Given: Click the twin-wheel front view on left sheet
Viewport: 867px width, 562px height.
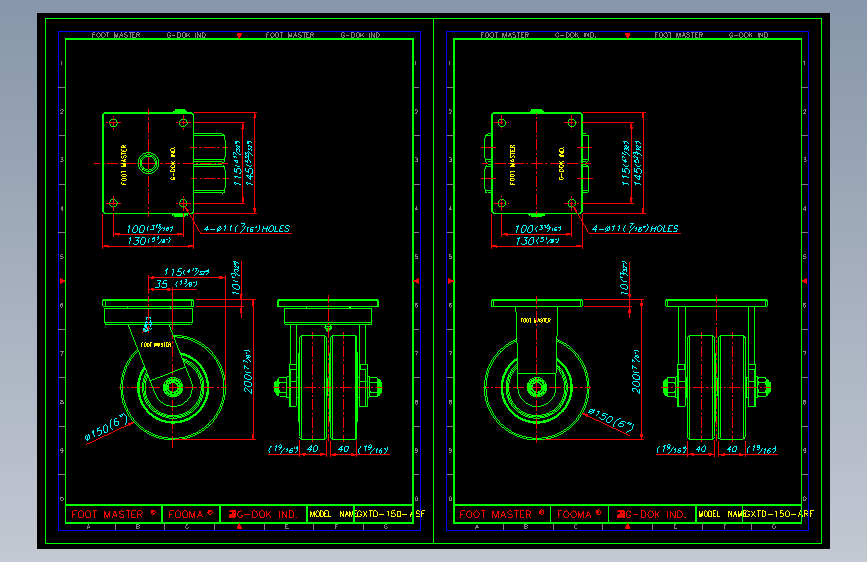Looking at the screenshot, I should tap(328, 370).
